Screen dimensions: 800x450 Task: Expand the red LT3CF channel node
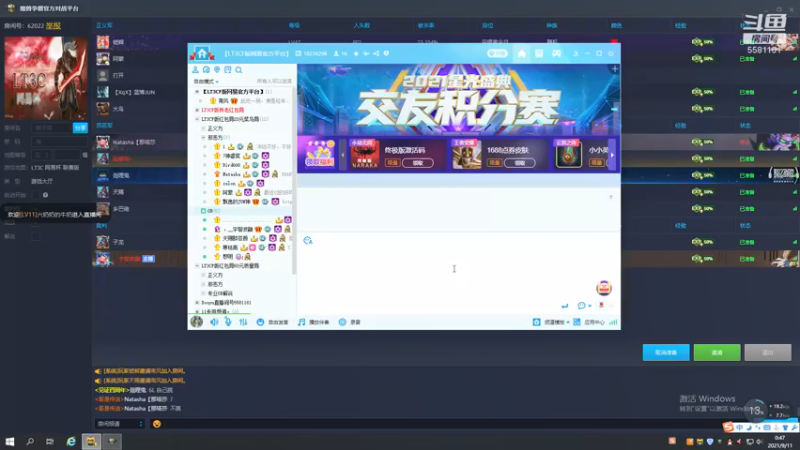(197, 110)
